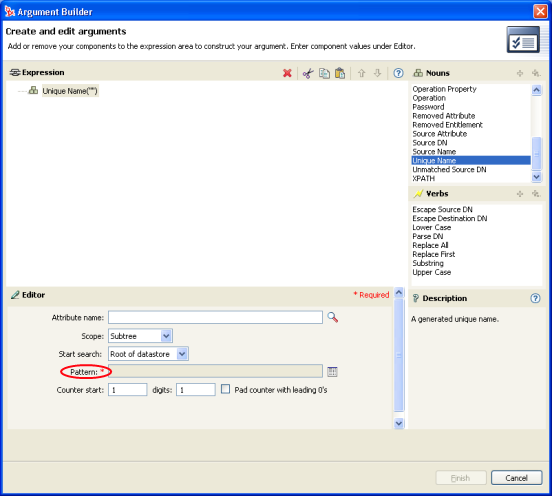Expand the Start search dropdown
This screenshot has height=496, width=552.
point(148,354)
